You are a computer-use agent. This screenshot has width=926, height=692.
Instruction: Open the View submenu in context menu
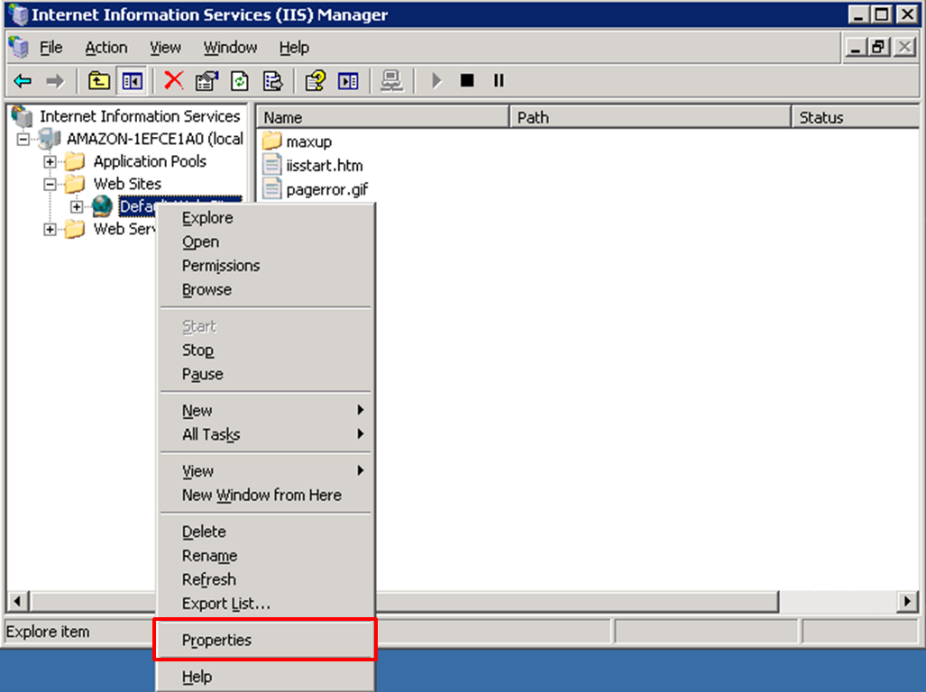point(266,471)
